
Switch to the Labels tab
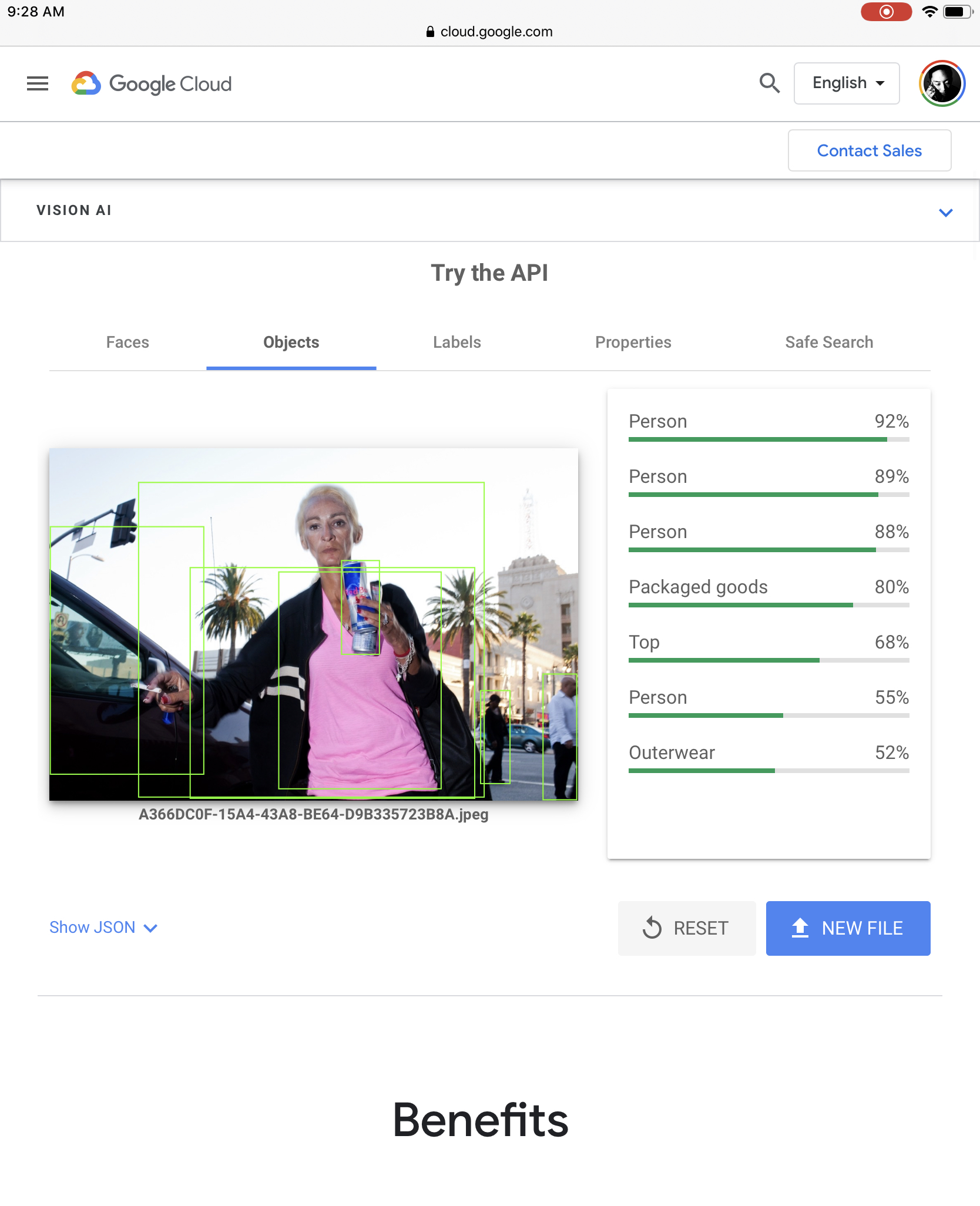[457, 342]
